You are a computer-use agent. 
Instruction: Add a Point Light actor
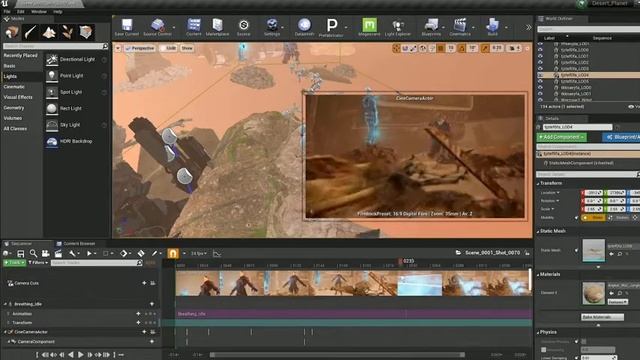tap(76, 76)
